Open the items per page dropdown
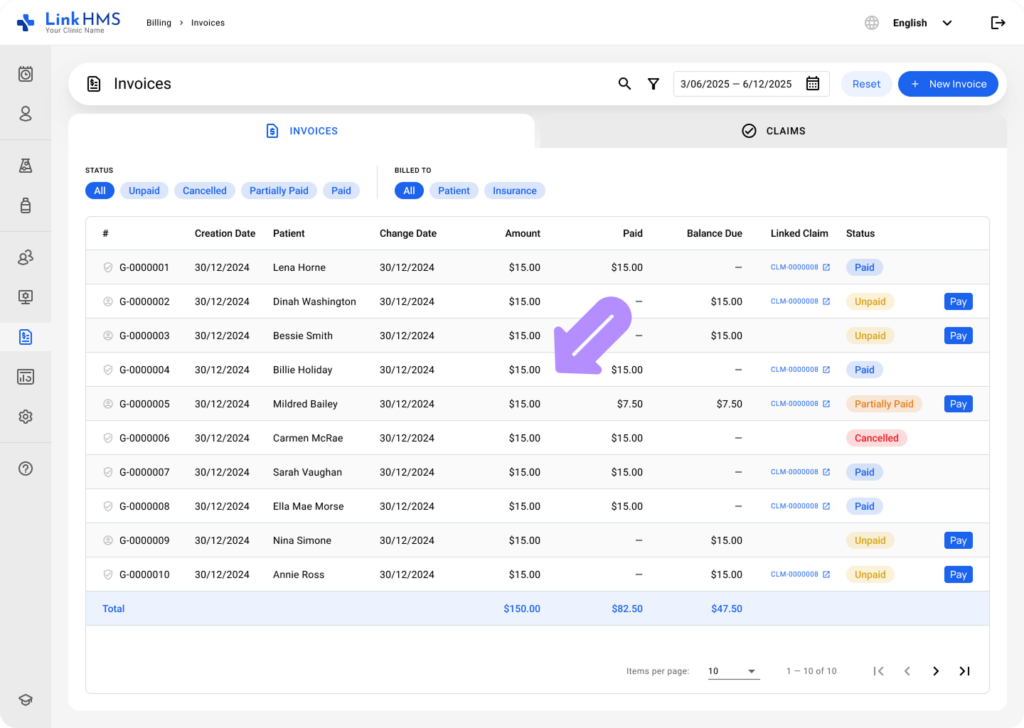The height and width of the screenshot is (728, 1024). point(733,671)
